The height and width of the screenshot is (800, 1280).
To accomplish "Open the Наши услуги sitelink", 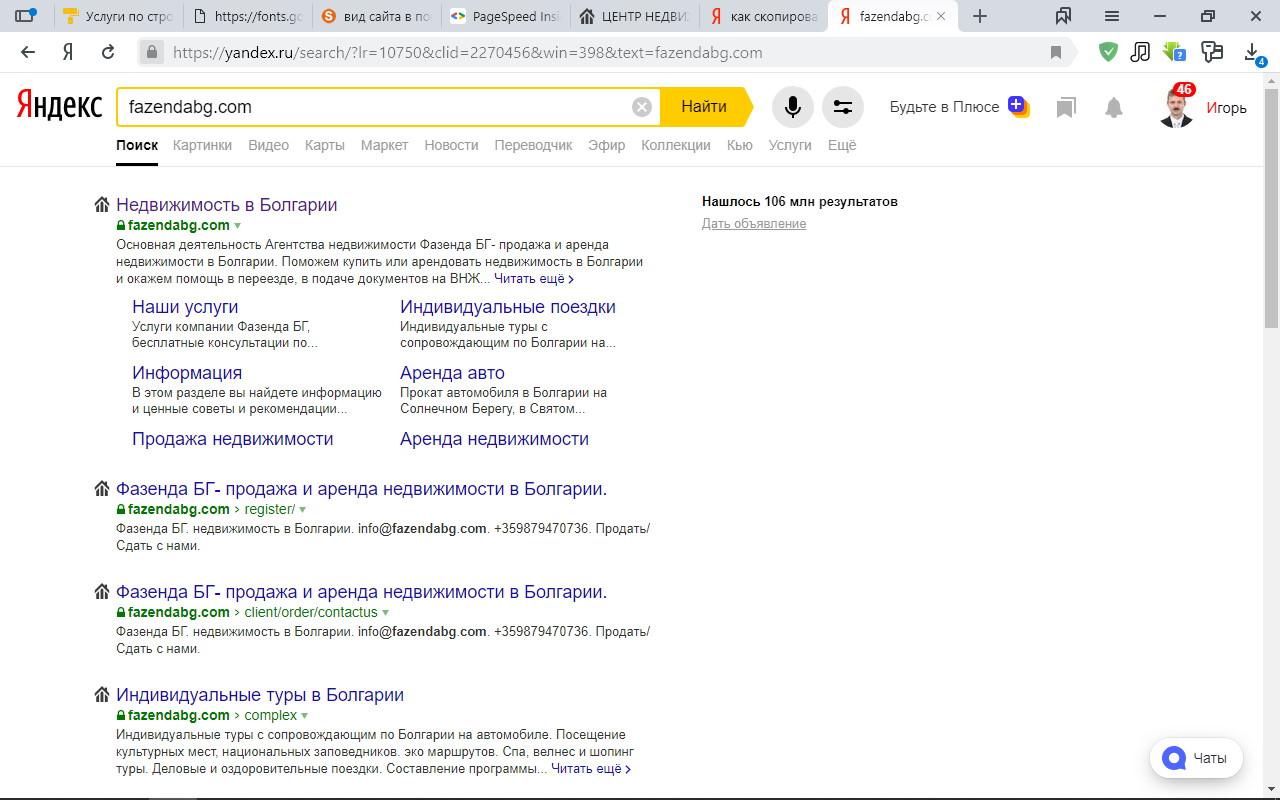I will click(x=185, y=307).
